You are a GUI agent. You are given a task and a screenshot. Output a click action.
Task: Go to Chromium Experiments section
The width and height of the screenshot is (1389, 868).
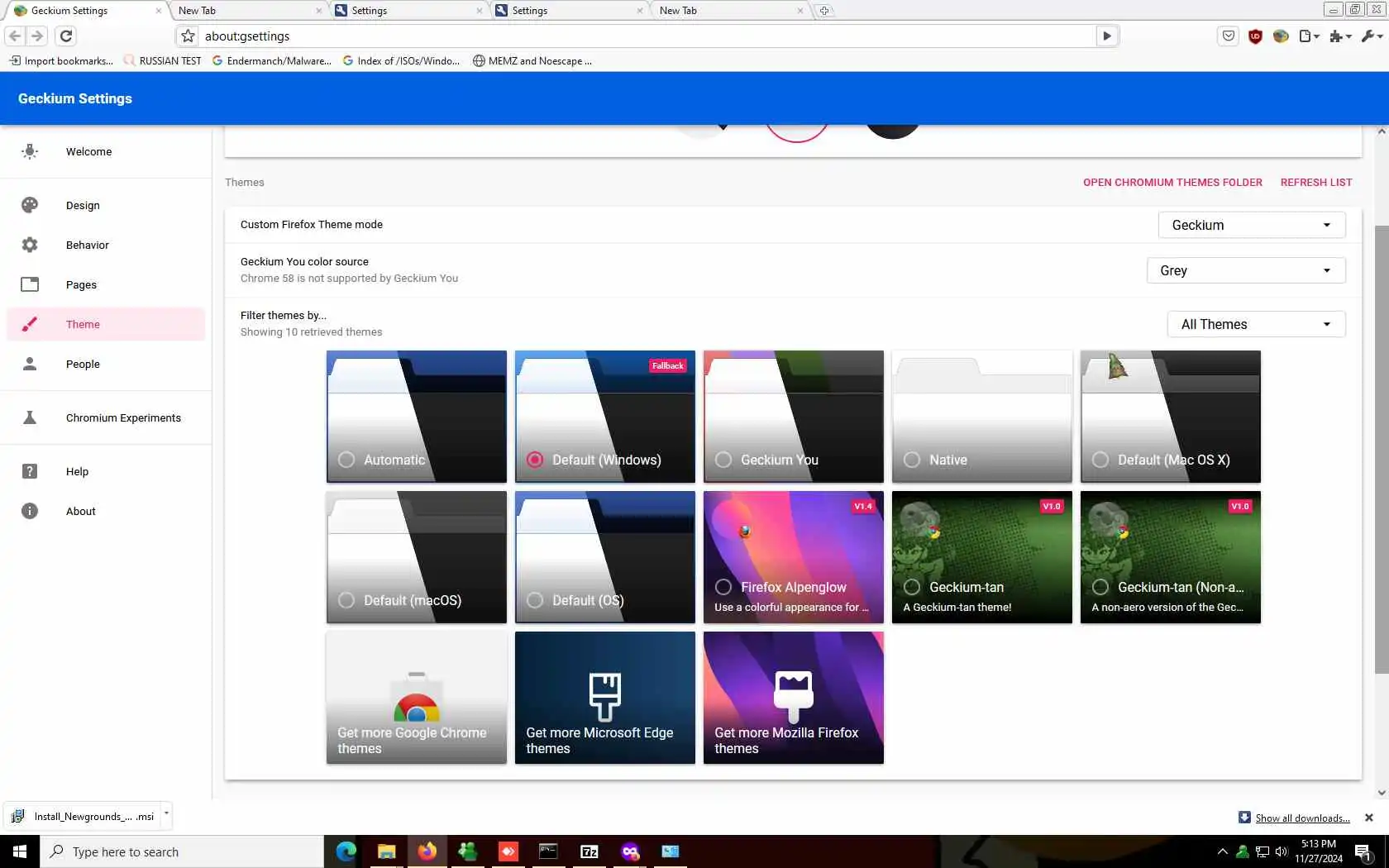106,417
